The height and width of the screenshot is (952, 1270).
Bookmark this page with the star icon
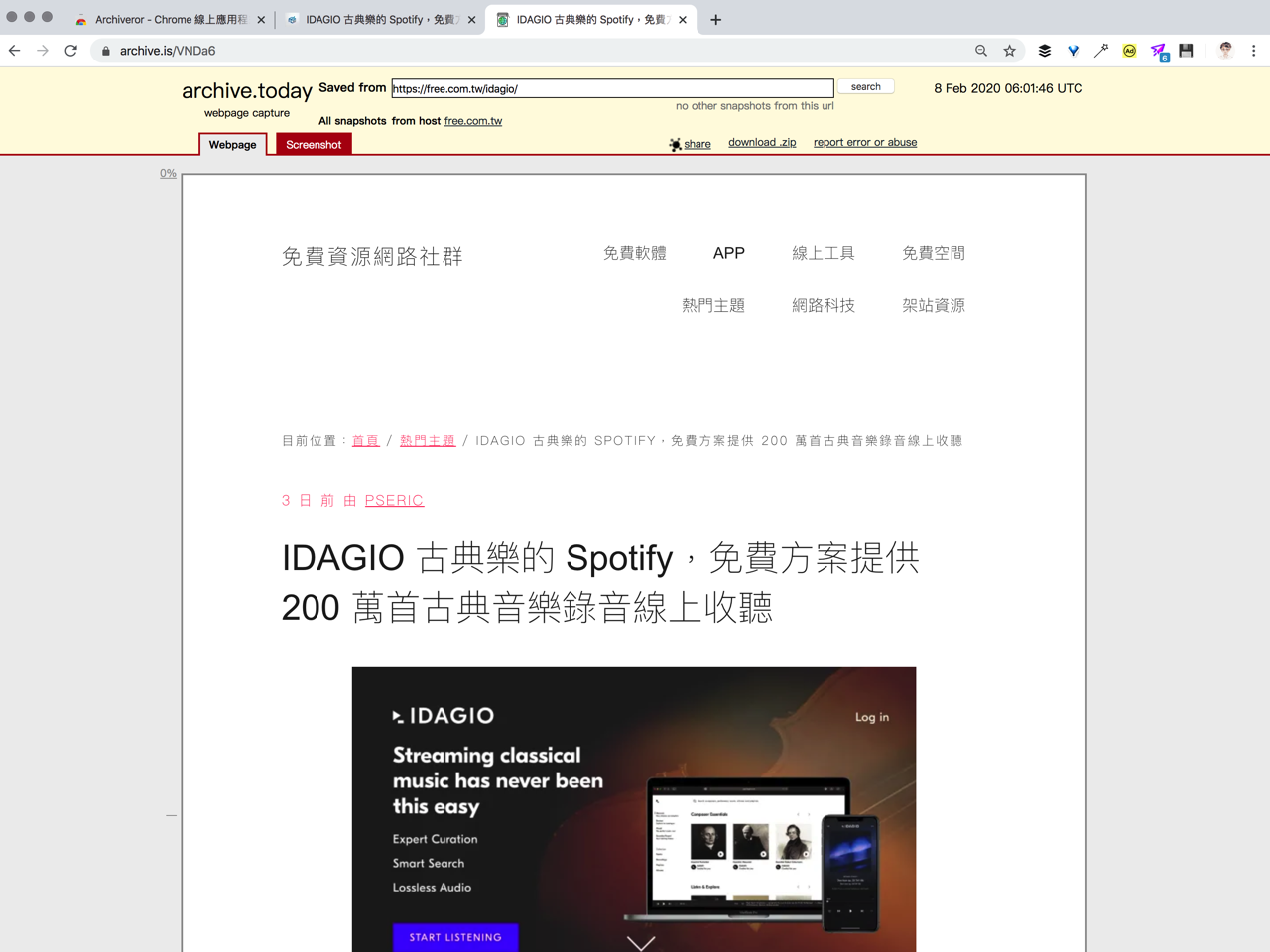1010,51
